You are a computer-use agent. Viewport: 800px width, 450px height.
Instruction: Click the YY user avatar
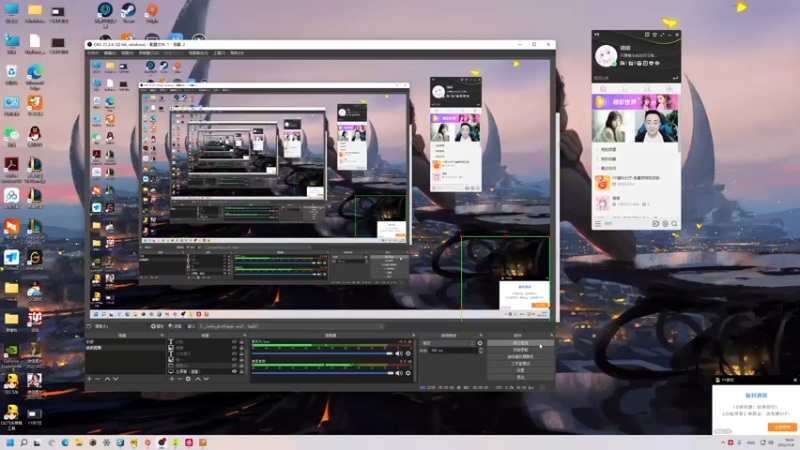tap(606, 56)
